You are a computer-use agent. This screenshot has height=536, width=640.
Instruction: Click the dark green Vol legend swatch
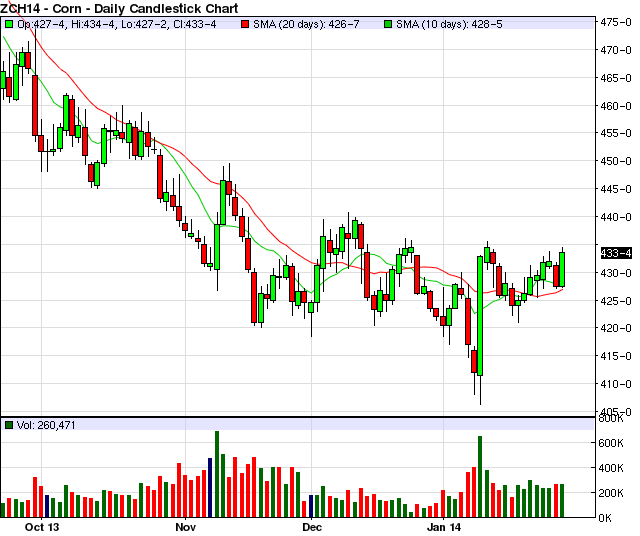pyautogui.click(x=9, y=425)
